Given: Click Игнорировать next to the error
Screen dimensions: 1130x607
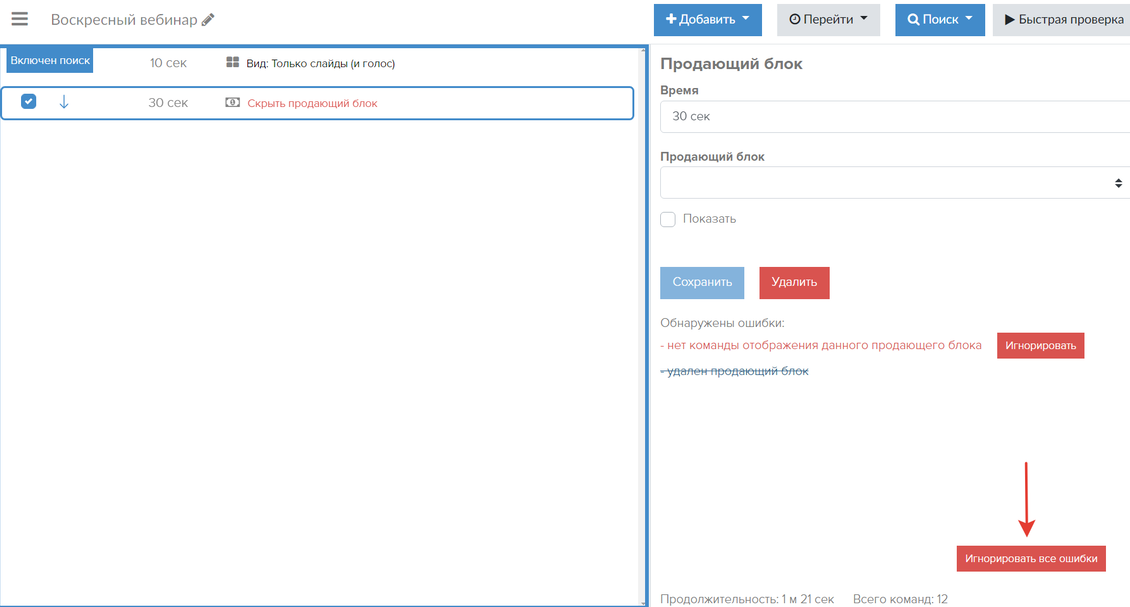Looking at the screenshot, I should tap(1040, 346).
